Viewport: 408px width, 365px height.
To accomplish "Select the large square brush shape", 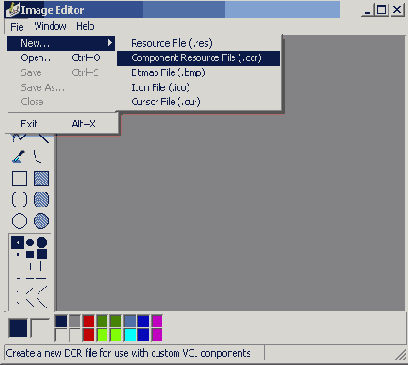I will tap(42, 254).
